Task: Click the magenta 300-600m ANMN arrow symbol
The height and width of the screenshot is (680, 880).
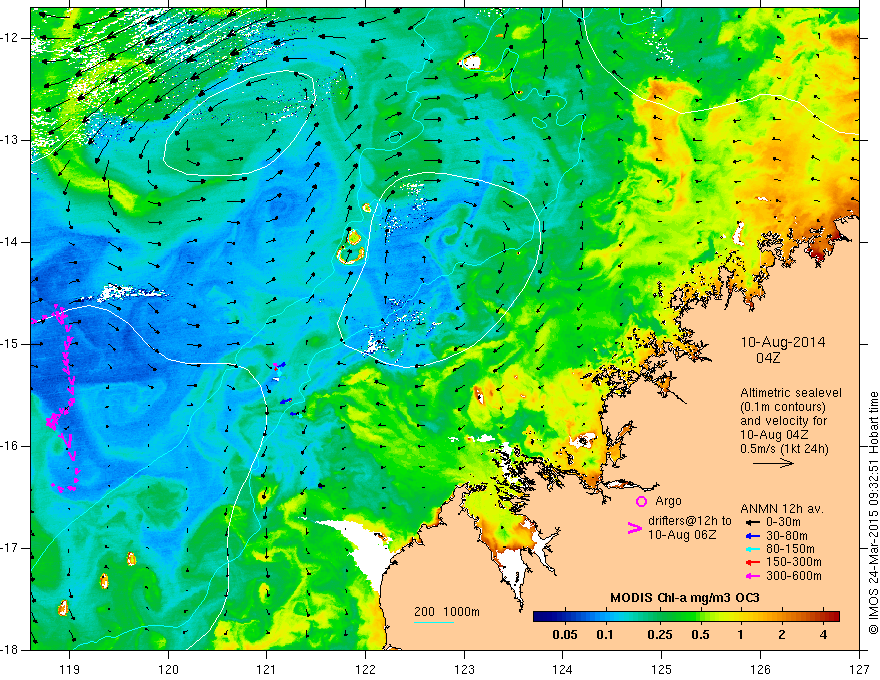Action: click(x=753, y=576)
